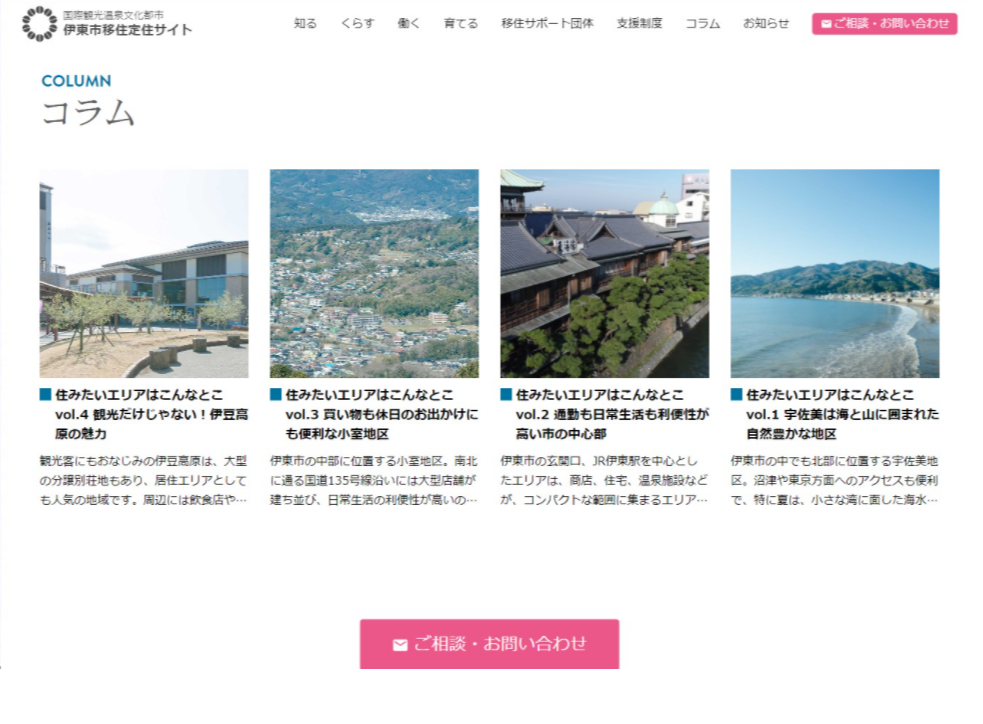
Task: Read the vol.3 小室地区 article title
Action: pos(380,414)
